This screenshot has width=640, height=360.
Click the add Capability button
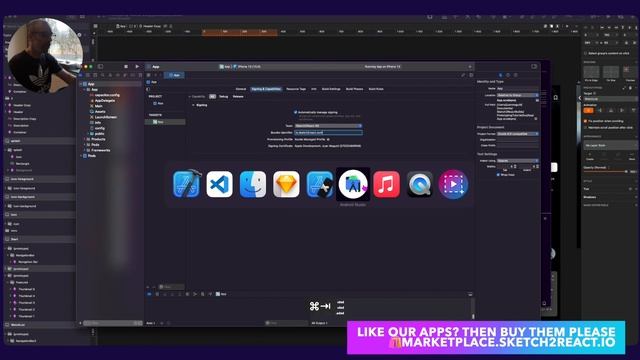[198, 97]
